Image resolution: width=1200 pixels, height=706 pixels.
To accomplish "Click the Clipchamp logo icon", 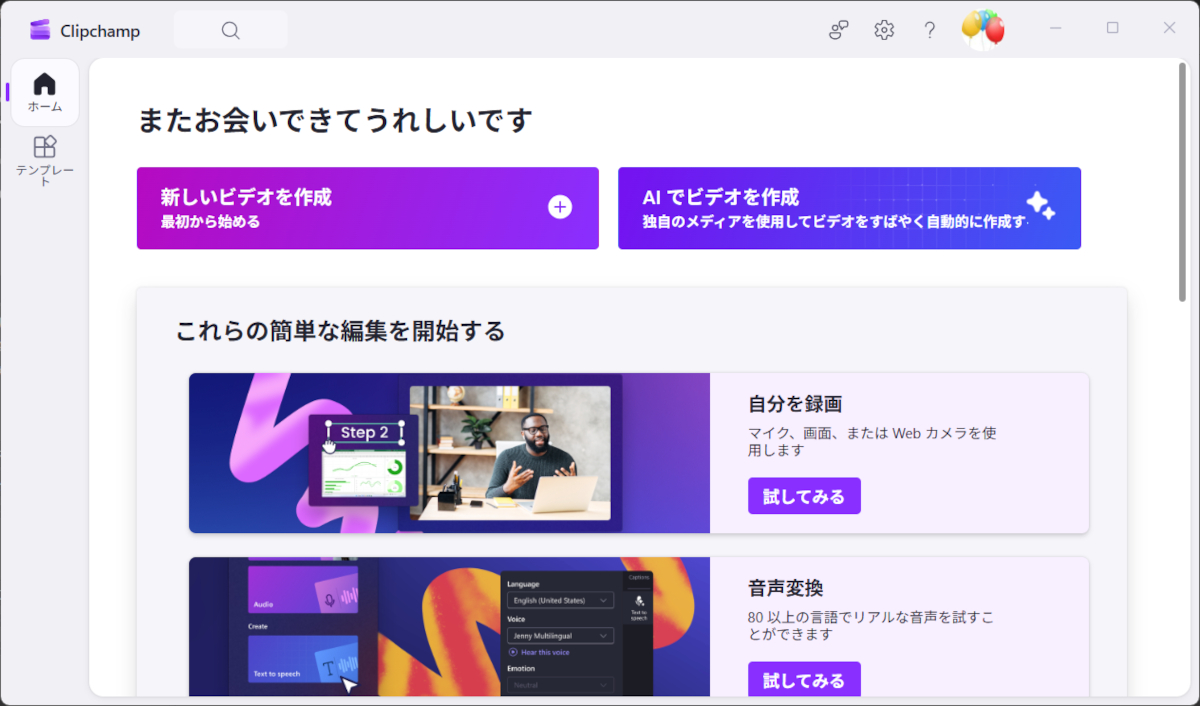I will (40, 30).
